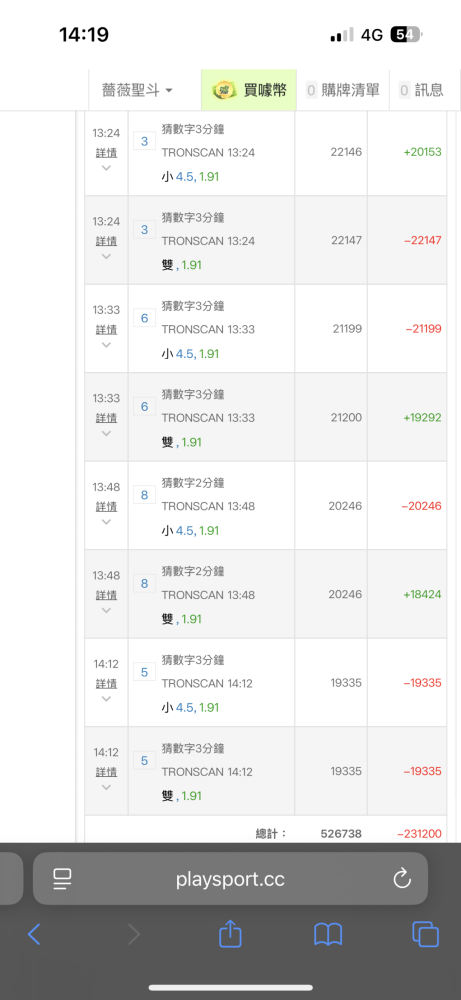The width and height of the screenshot is (461, 1000).
Task: Tap Safari's back navigation arrow
Action: [x=34, y=934]
